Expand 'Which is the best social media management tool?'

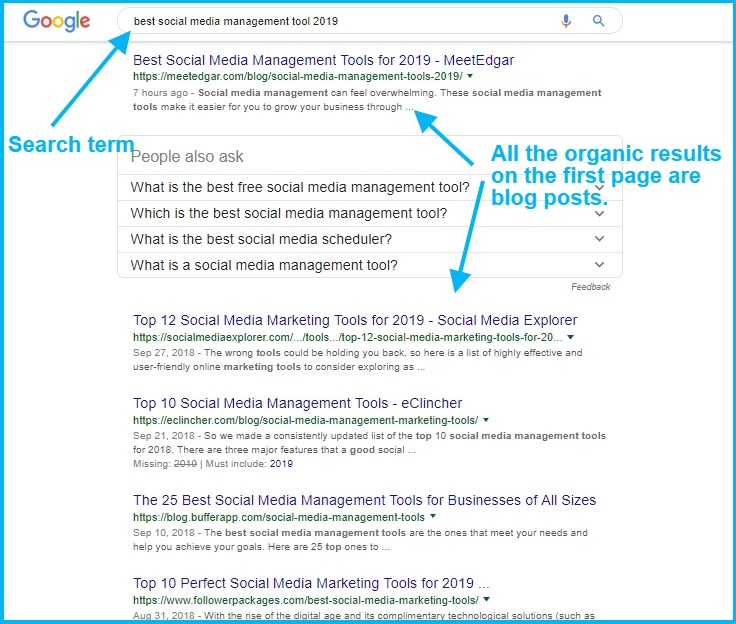click(x=370, y=213)
